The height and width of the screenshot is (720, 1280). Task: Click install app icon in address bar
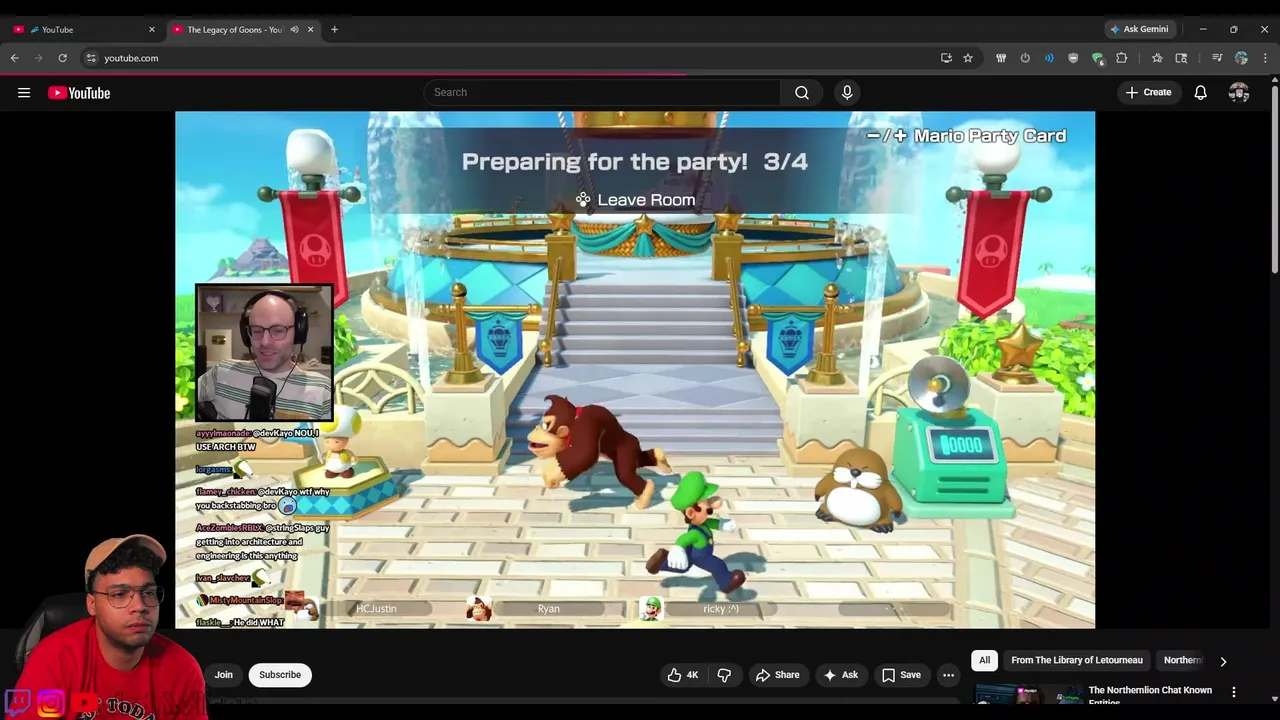pos(946,58)
